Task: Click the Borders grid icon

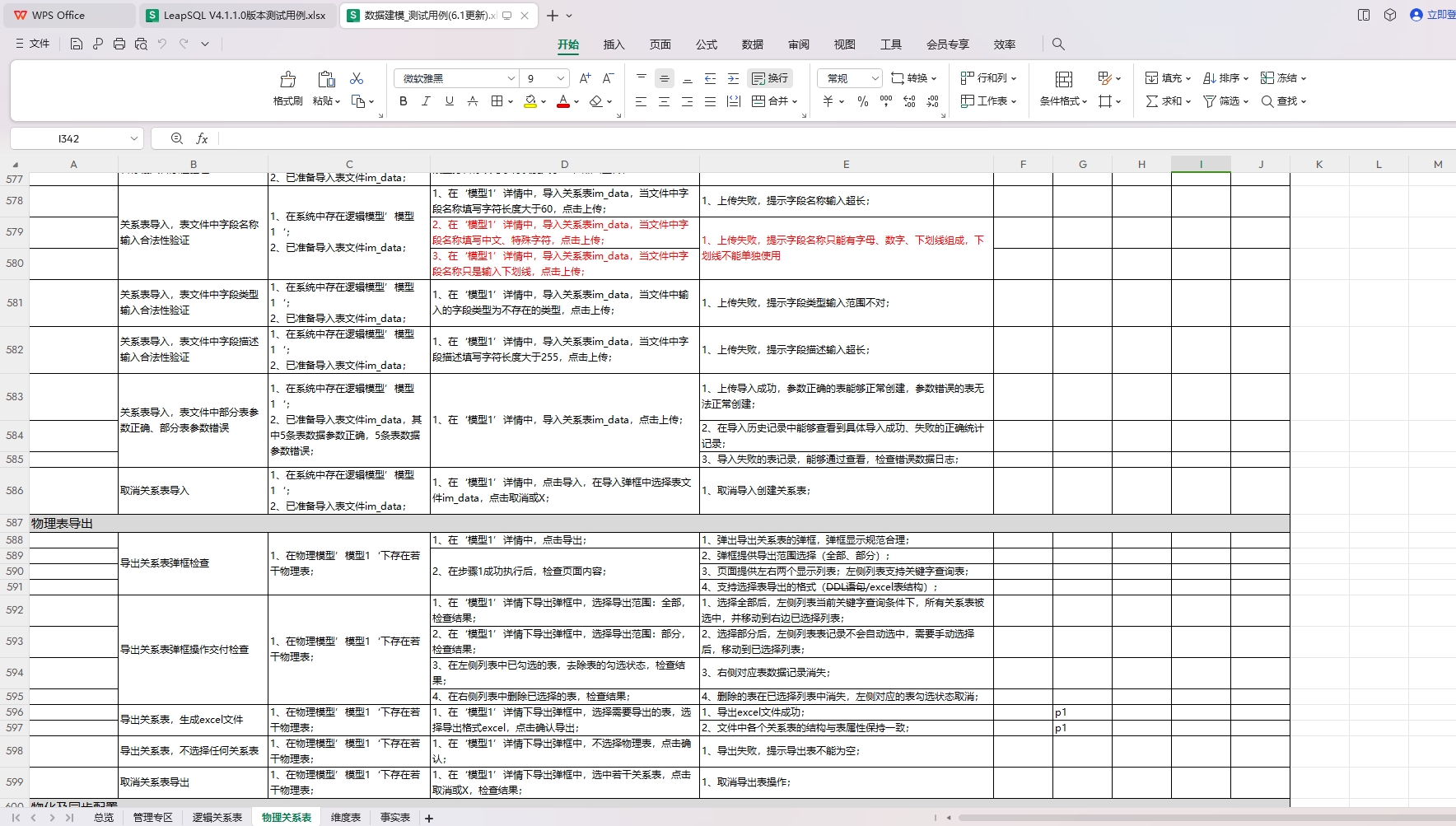Action: pos(497,101)
